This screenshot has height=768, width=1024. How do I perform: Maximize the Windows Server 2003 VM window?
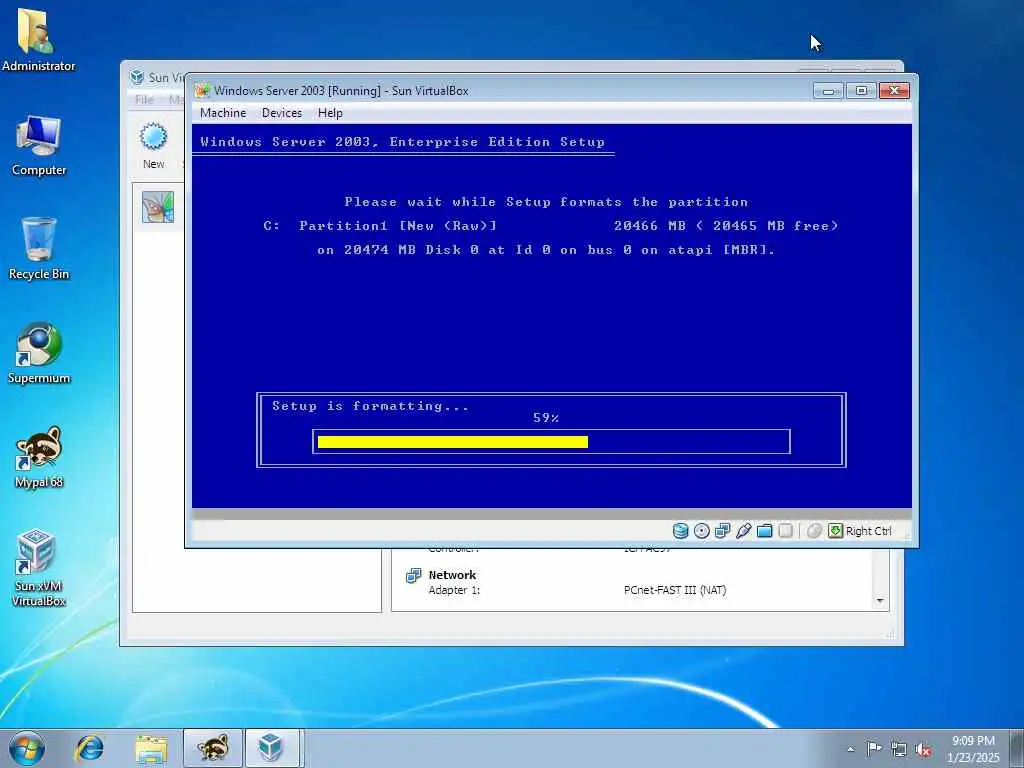tap(861, 91)
